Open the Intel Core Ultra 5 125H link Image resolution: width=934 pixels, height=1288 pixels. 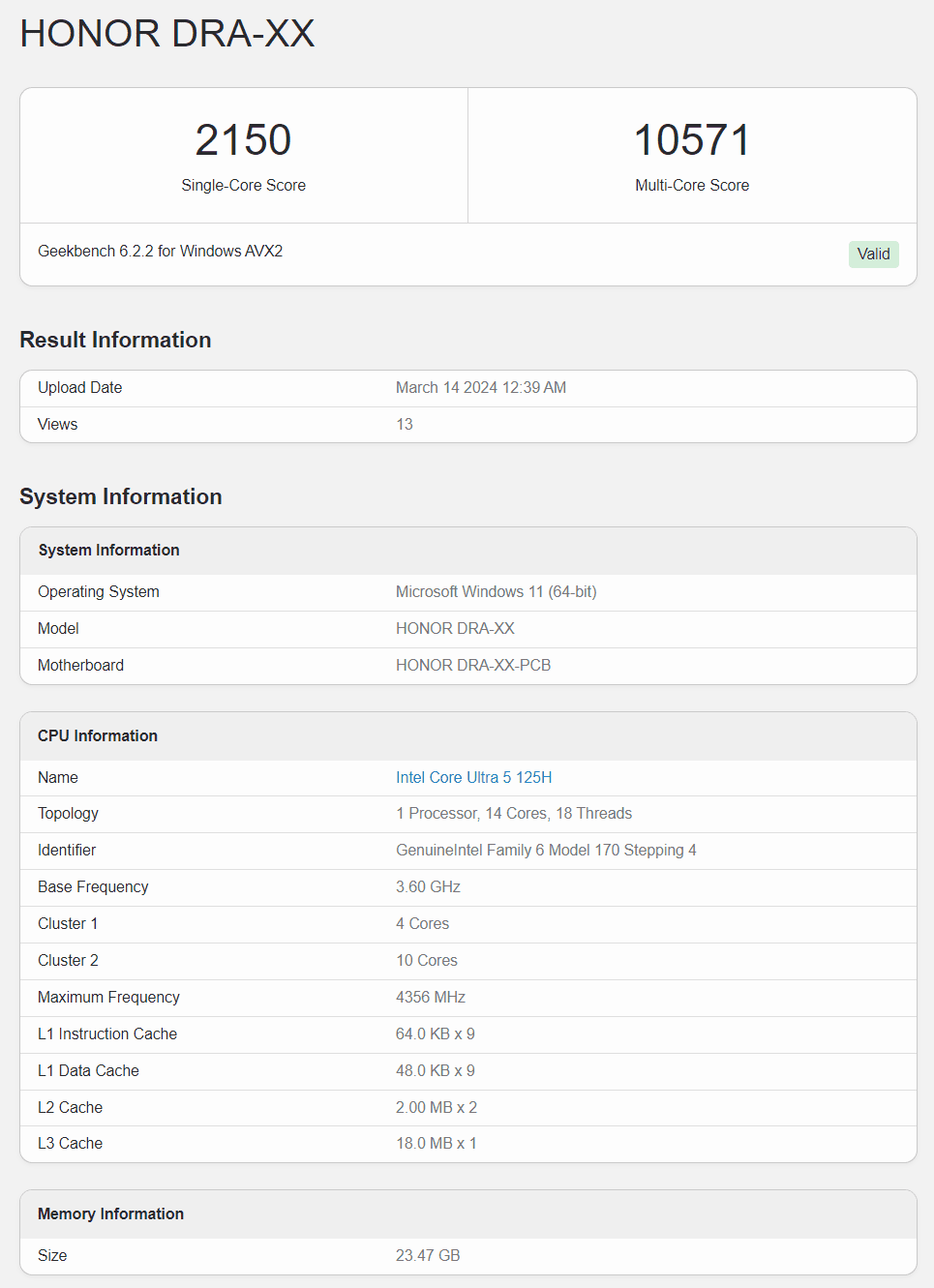click(473, 777)
